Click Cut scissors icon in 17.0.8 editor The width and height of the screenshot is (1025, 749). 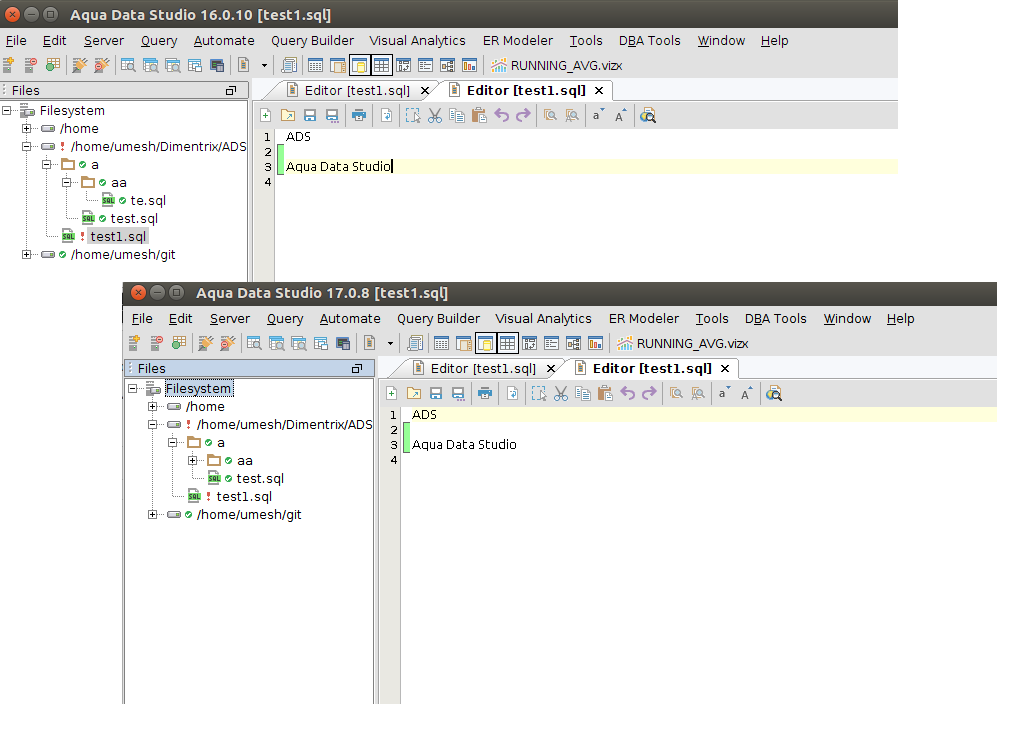coord(561,393)
